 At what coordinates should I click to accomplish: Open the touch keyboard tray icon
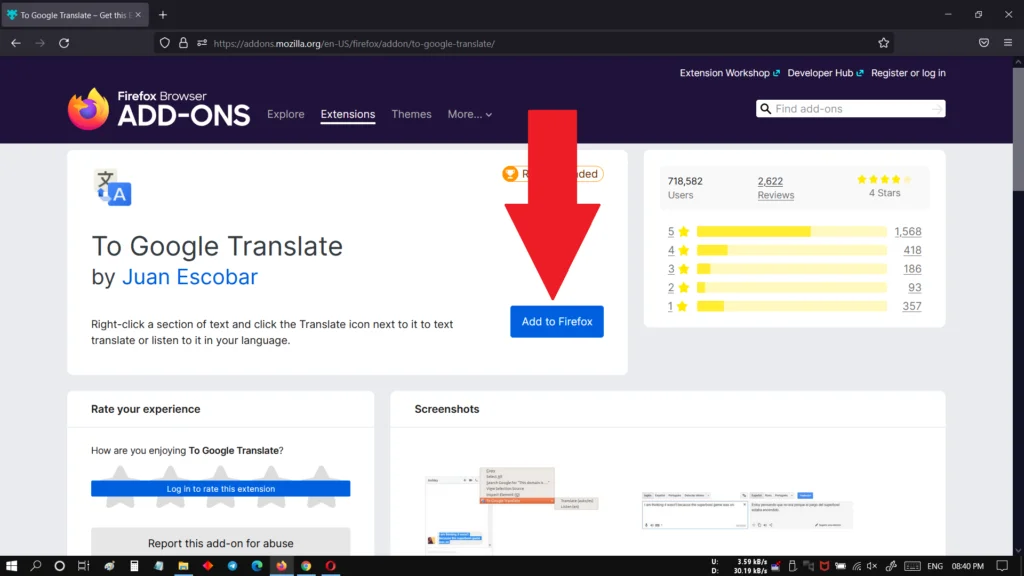[912, 566]
